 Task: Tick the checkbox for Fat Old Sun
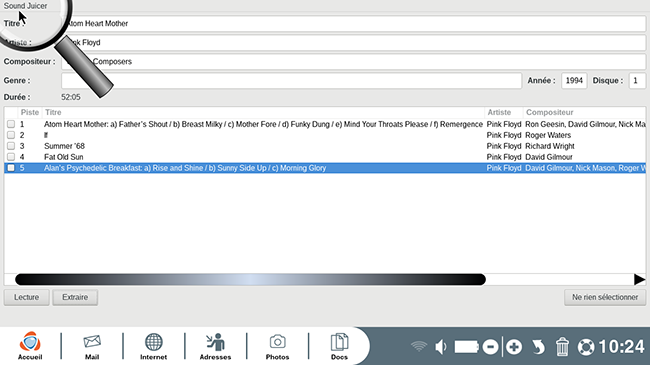[x=11, y=157]
